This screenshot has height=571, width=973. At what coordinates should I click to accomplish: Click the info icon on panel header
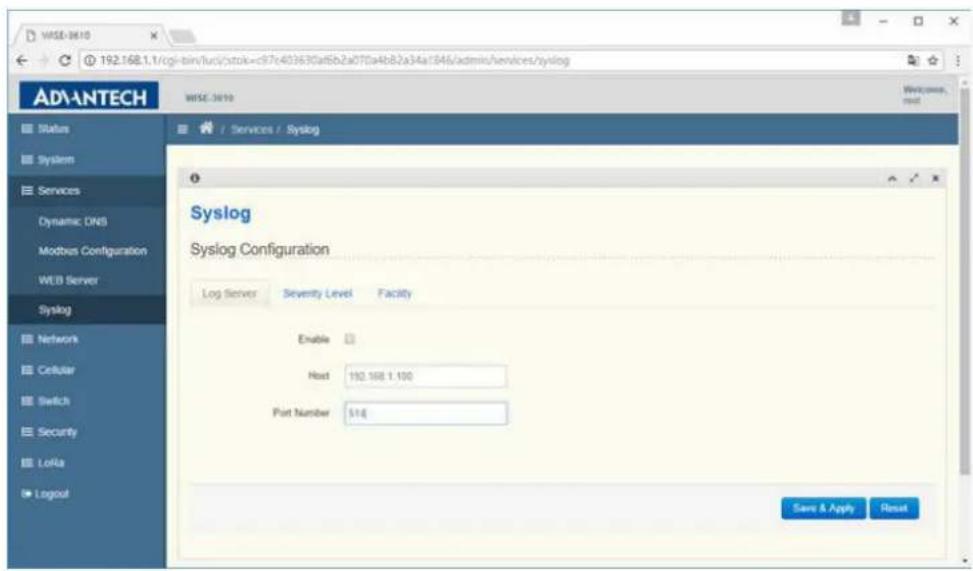point(195,178)
